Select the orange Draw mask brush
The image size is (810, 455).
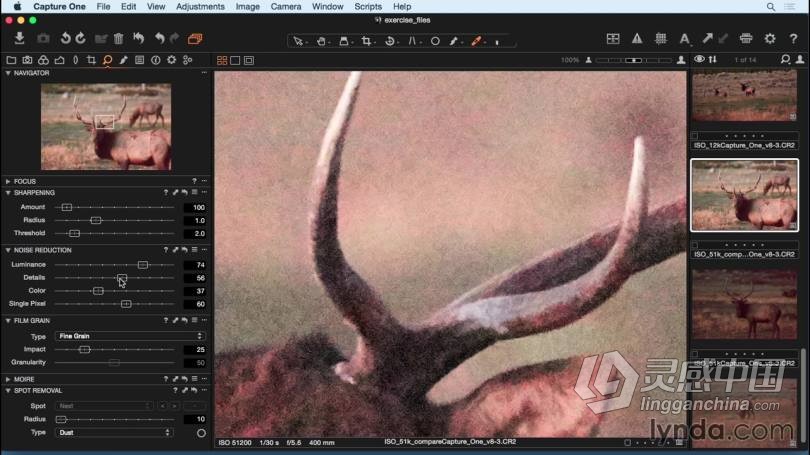pyautogui.click(x=476, y=41)
